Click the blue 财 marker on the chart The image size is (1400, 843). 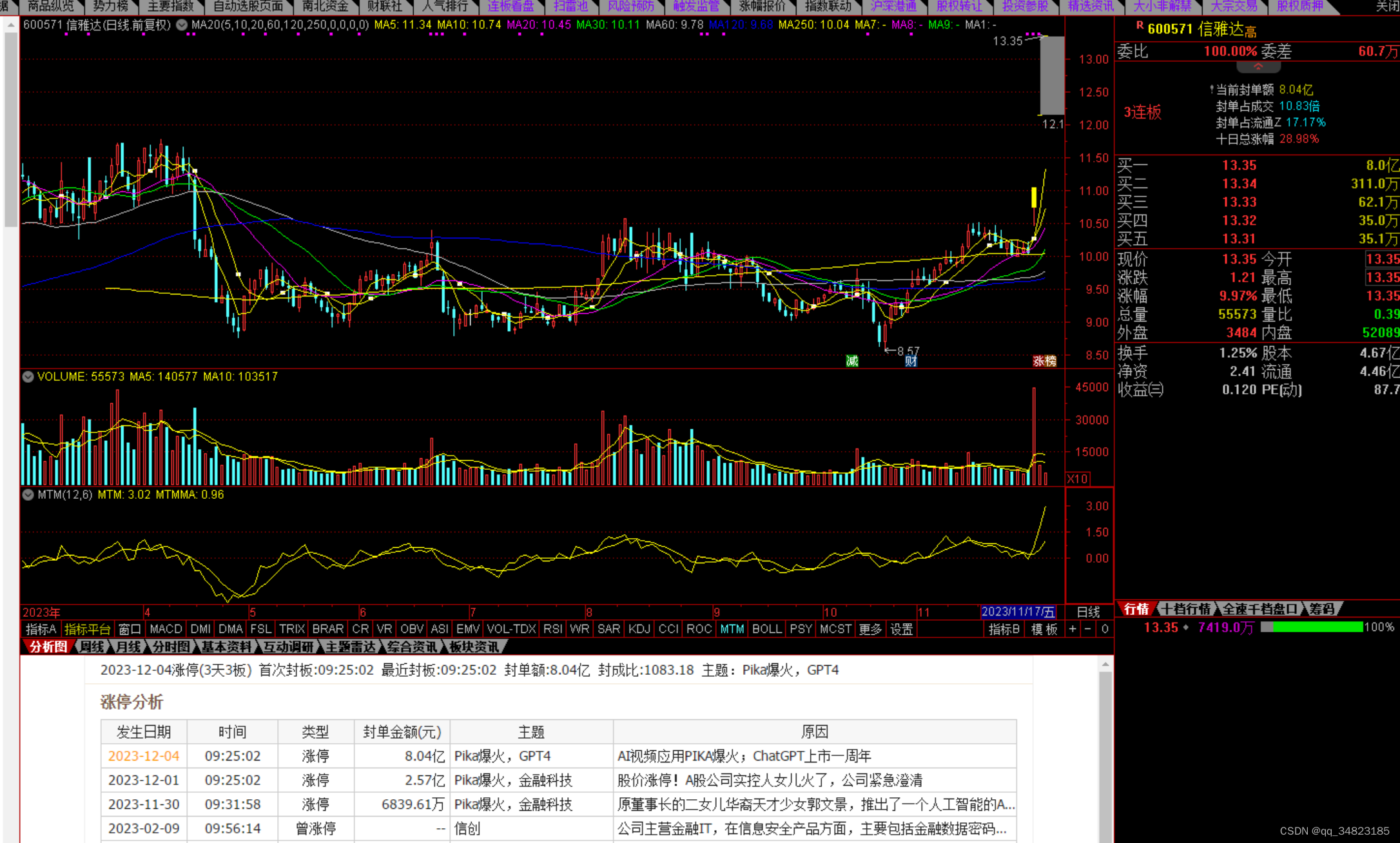coord(910,361)
